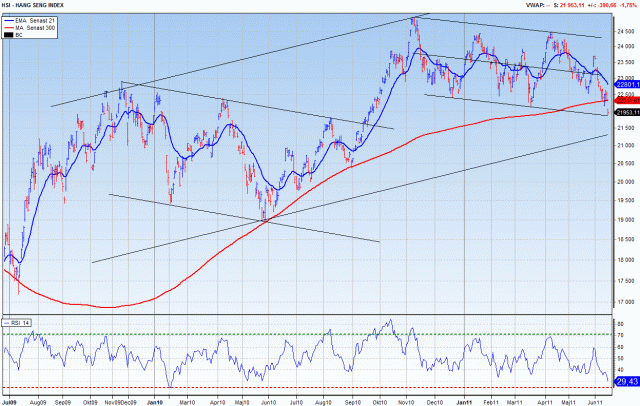Click the RSI 14 indicator label
This screenshot has width=640, height=406.
[17, 321]
